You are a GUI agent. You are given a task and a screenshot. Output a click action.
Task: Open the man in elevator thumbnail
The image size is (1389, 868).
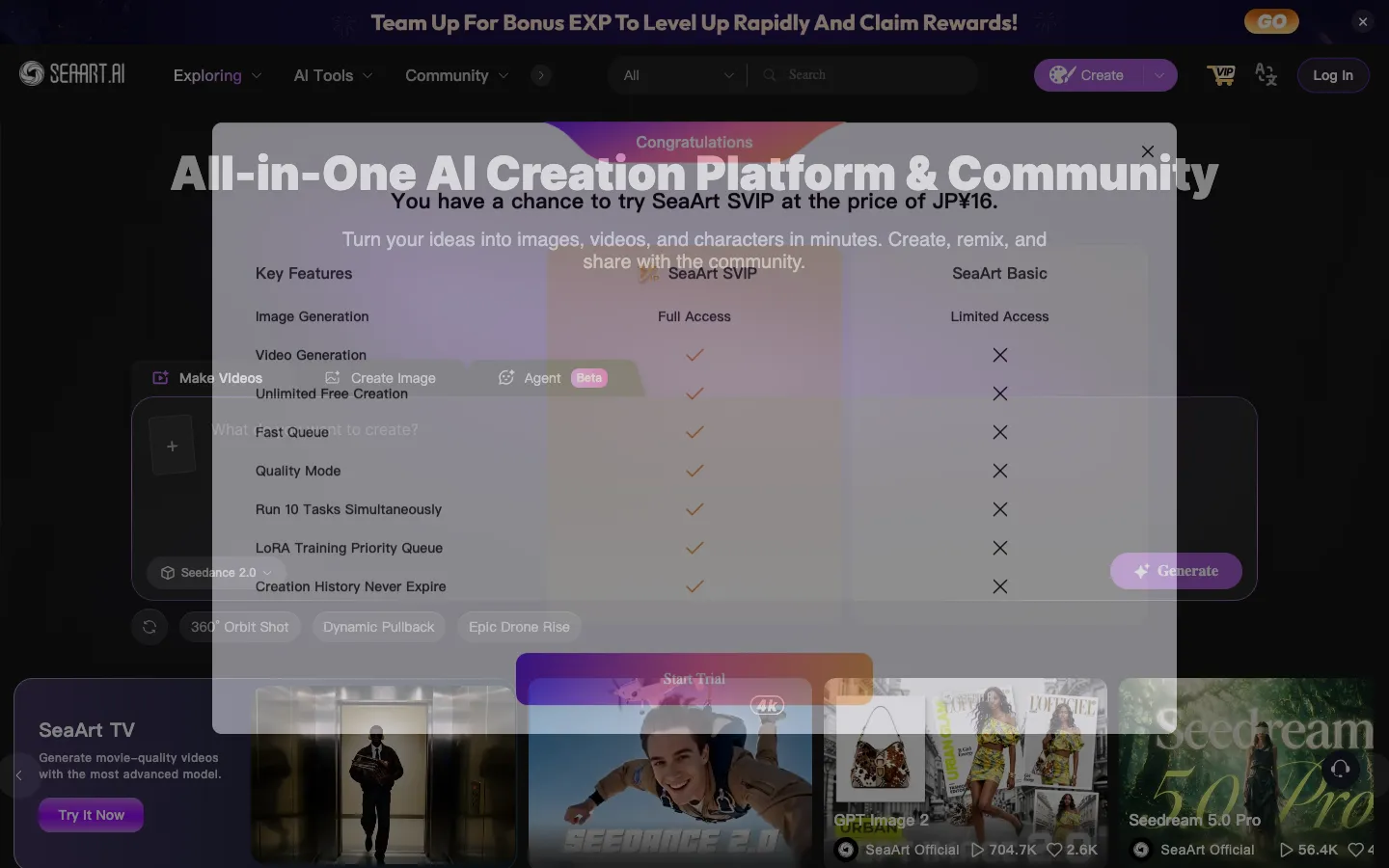pos(384,774)
